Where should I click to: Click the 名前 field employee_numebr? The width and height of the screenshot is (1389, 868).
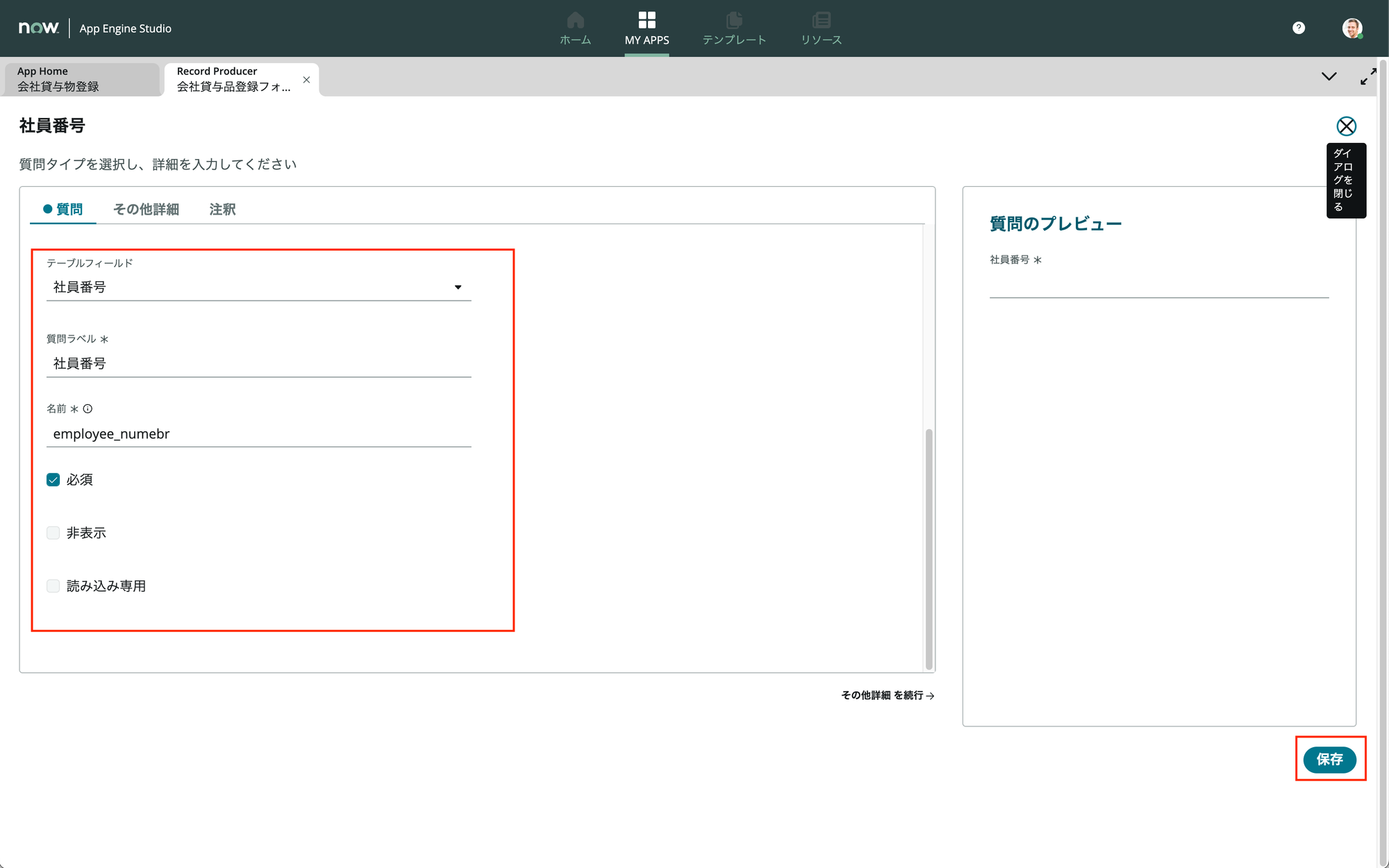258,434
